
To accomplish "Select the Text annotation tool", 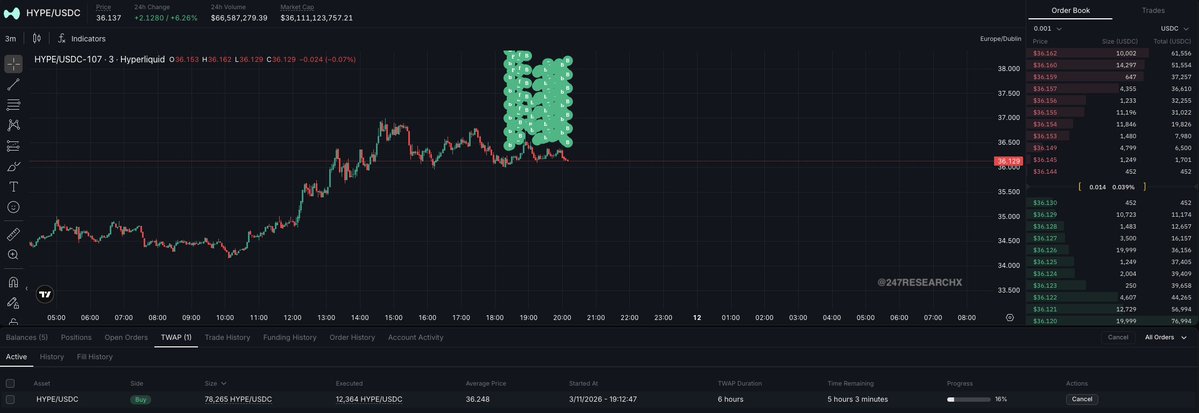I will [x=13, y=187].
